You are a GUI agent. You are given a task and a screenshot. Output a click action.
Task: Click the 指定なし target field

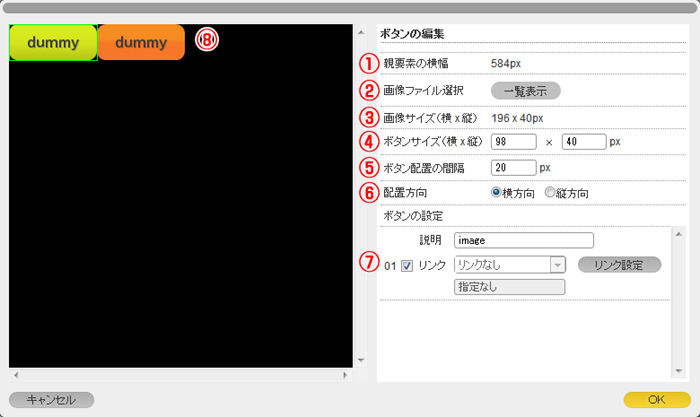[x=509, y=287]
